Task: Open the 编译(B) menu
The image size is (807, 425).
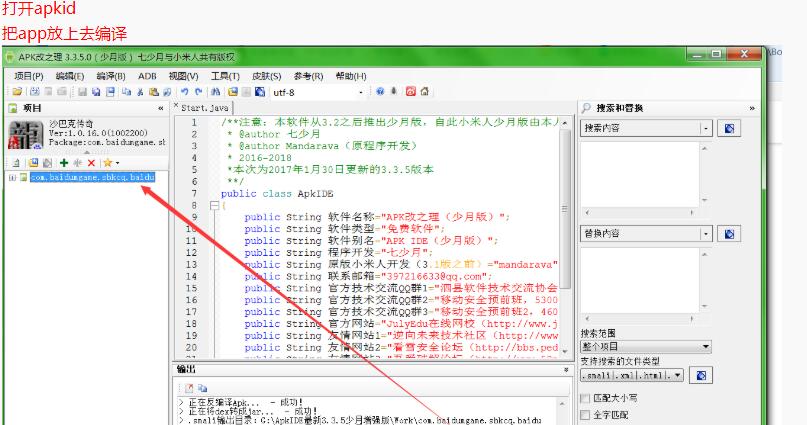Action: (x=110, y=76)
